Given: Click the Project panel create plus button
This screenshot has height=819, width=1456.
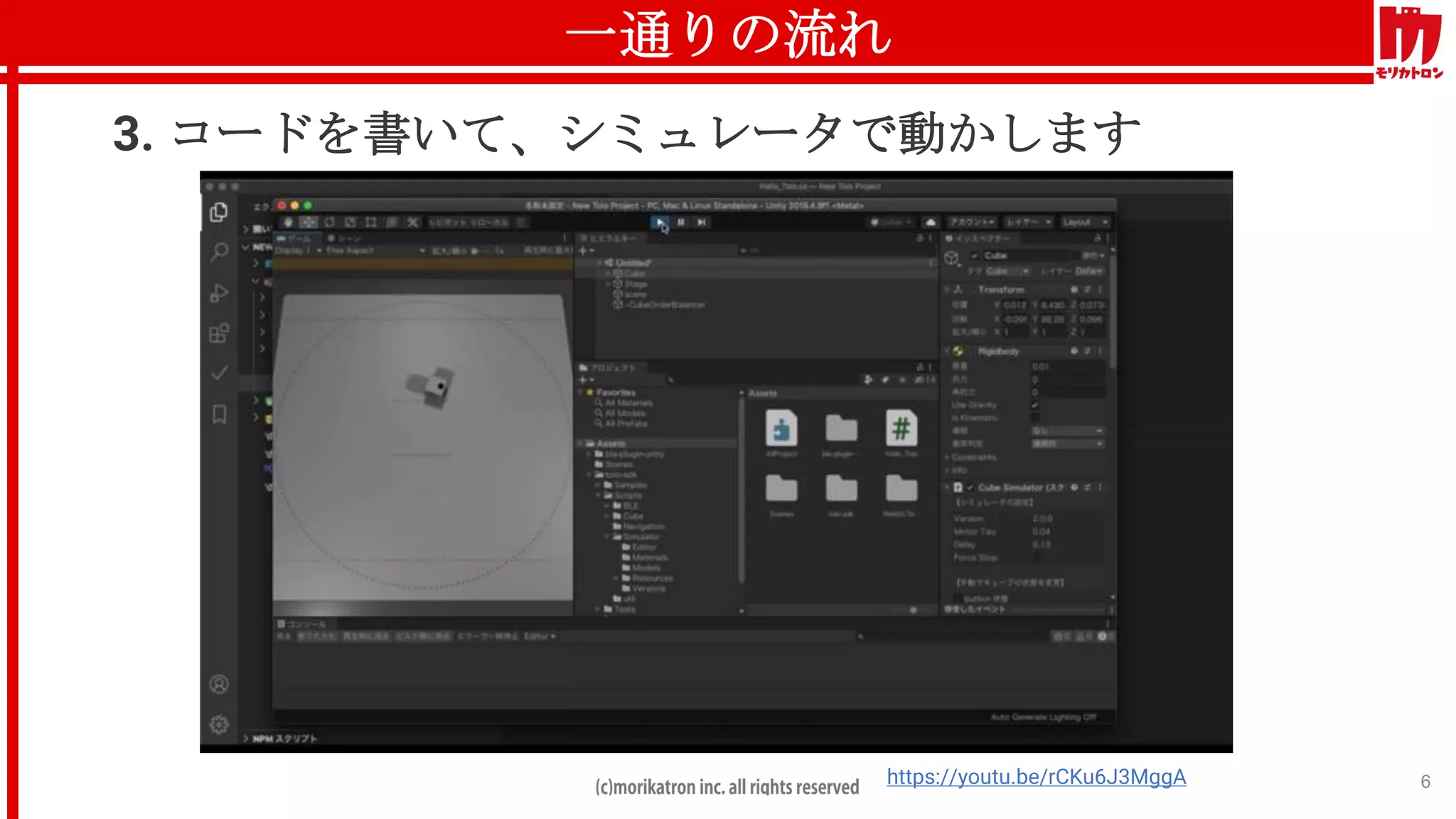Looking at the screenshot, I should (586, 380).
